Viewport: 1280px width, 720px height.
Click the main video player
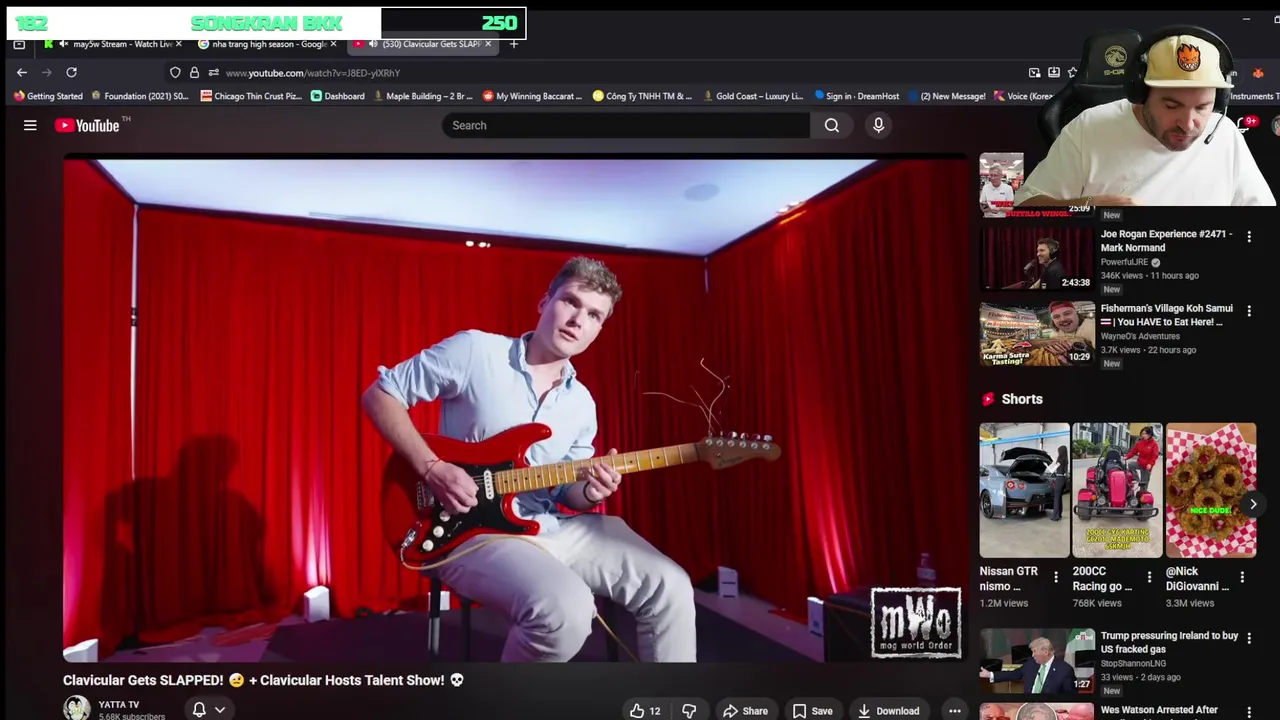[516, 408]
